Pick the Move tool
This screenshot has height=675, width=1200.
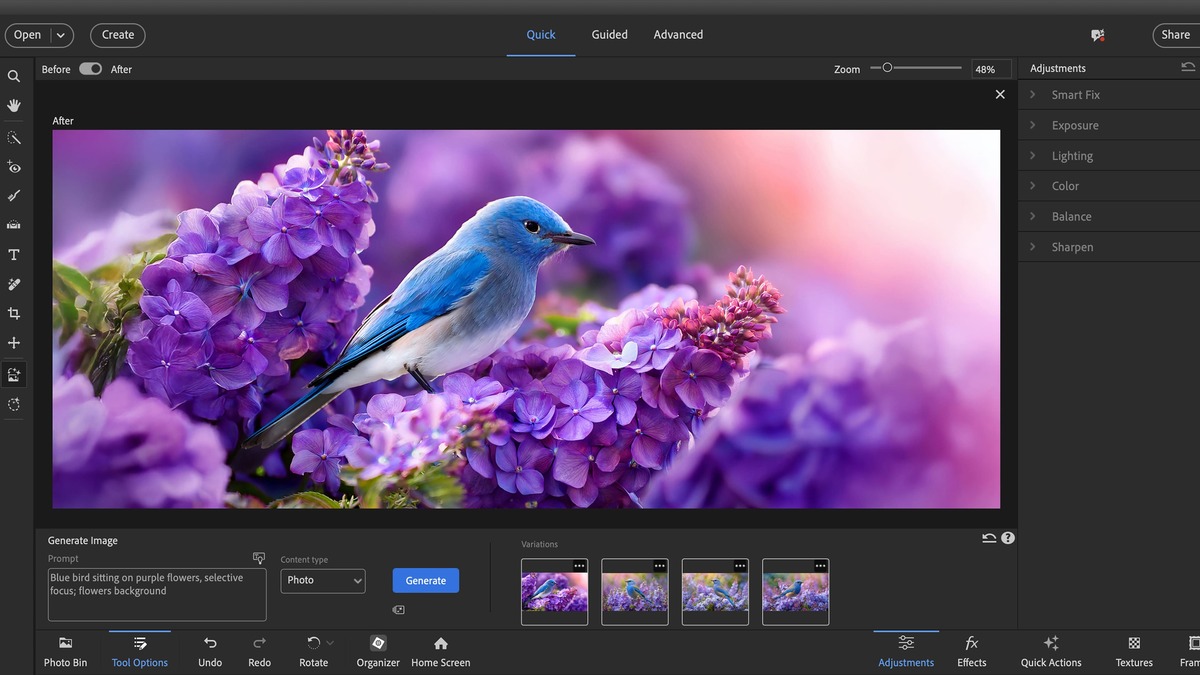click(x=14, y=343)
